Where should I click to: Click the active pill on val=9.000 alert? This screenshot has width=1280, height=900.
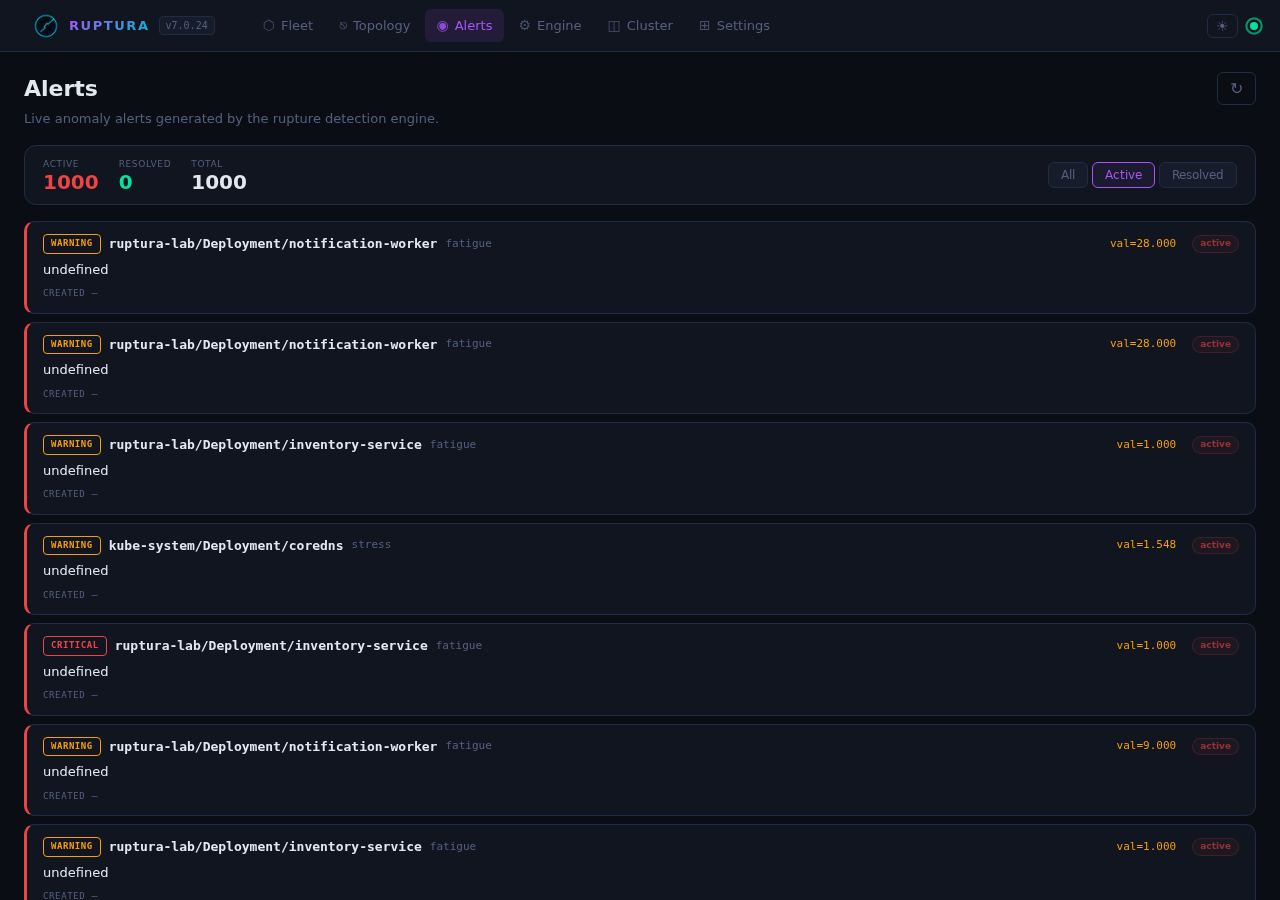coord(1215,746)
